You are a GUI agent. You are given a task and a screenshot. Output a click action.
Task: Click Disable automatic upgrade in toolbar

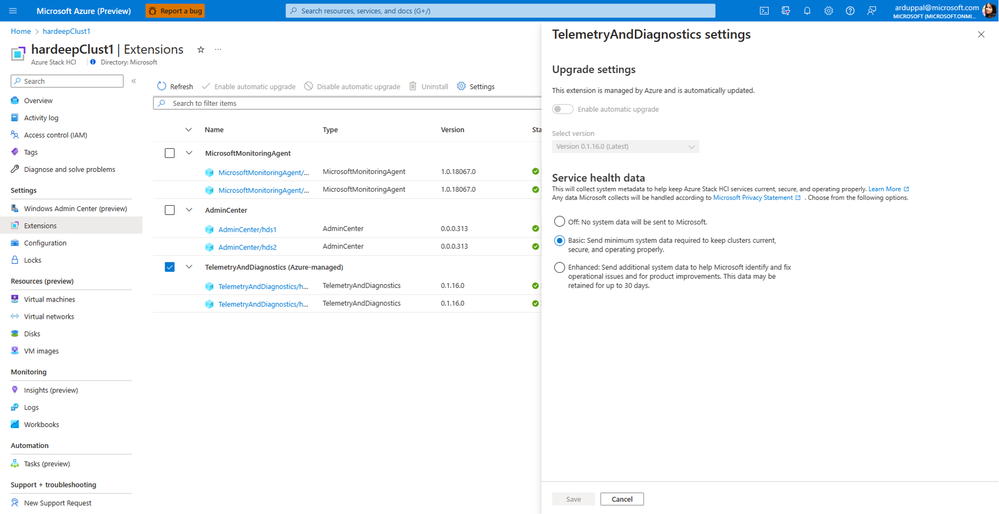352,87
